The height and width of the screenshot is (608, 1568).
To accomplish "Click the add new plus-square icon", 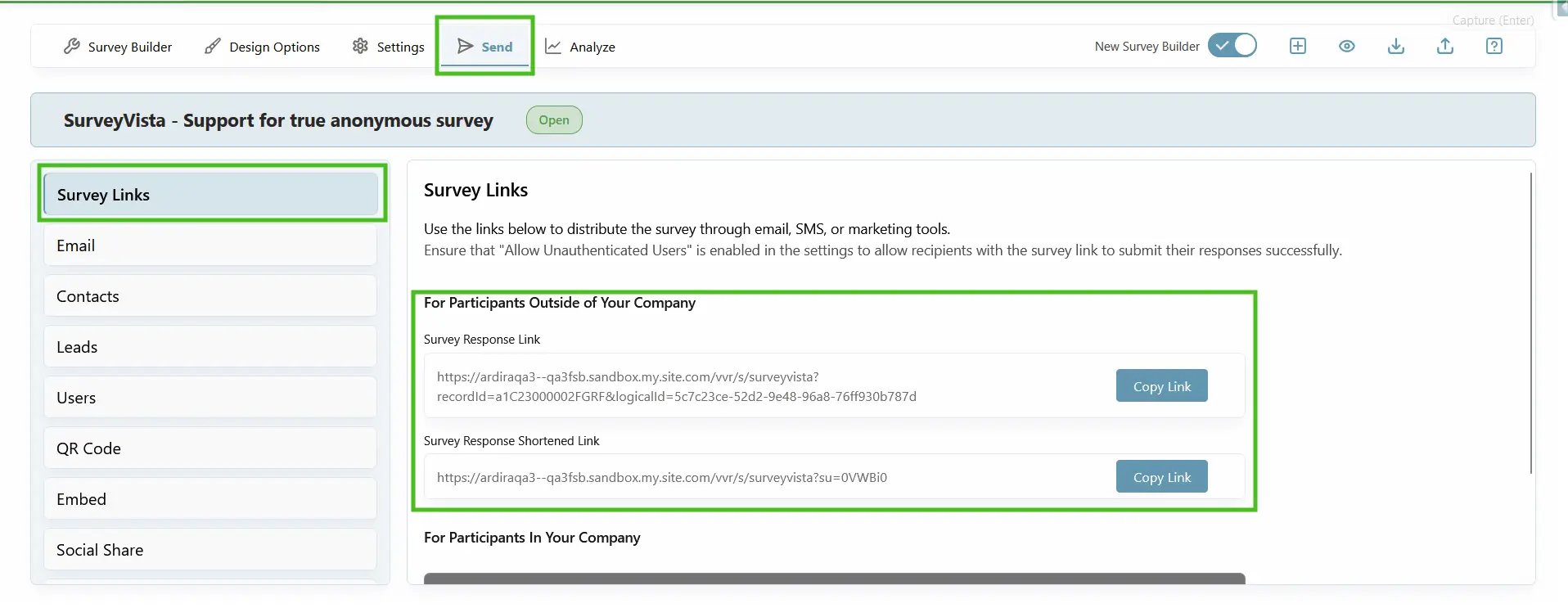I will pyautogui.click(x=1298, y=46).
